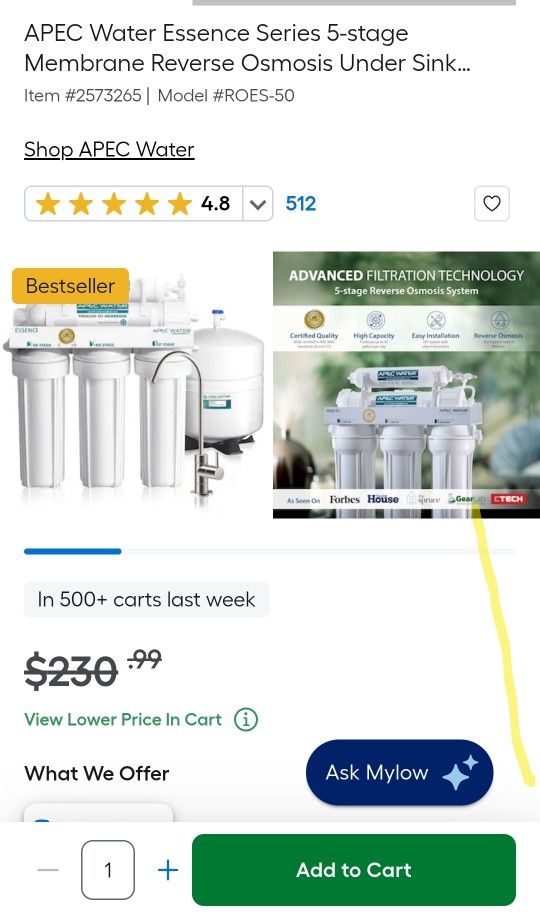
Task: Save item with the heart icon
Action: [491, 203]
